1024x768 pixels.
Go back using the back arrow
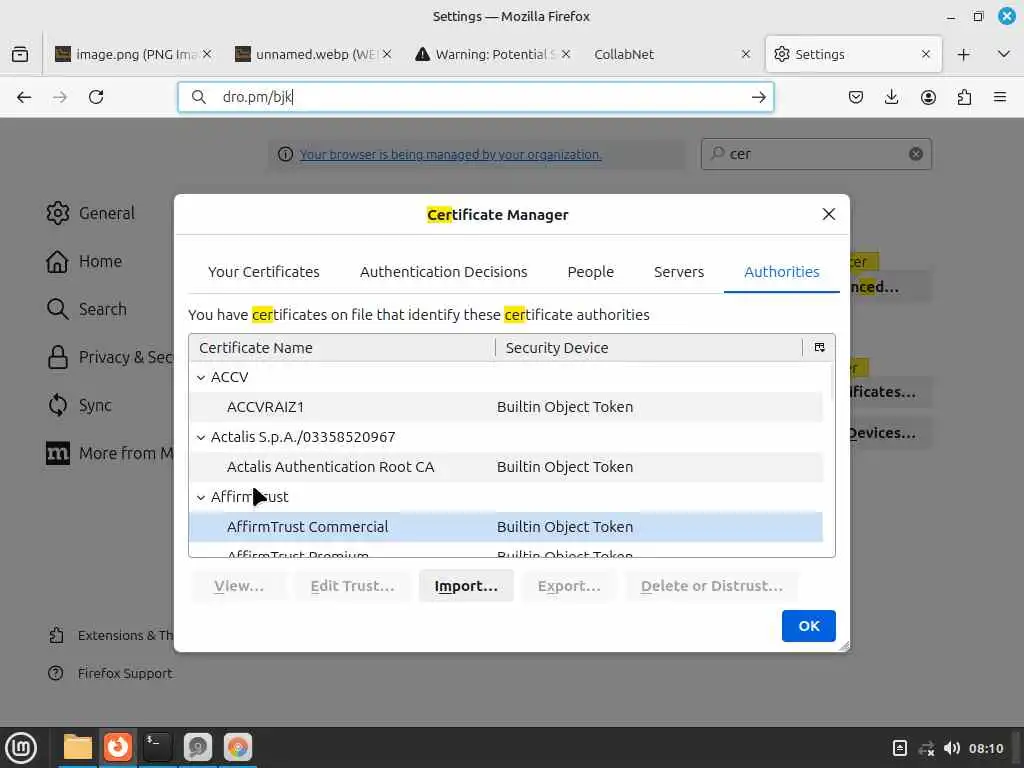pos(24,97)
